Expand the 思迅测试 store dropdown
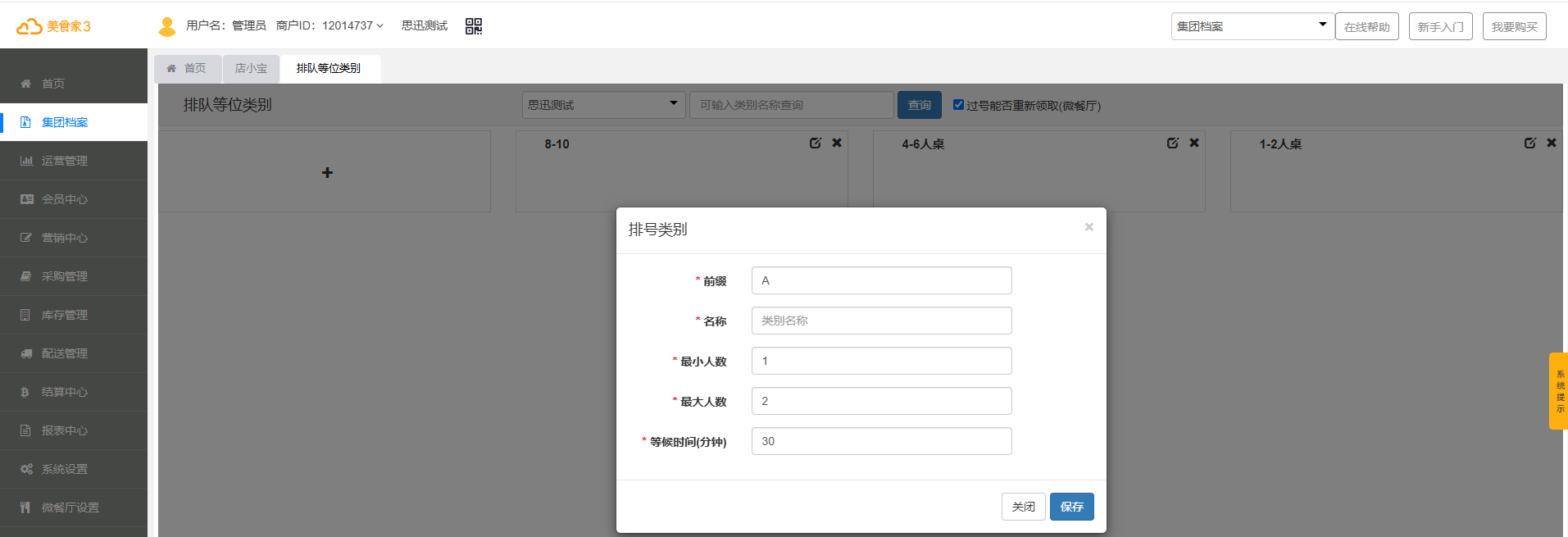Viewport: 1568px width, 537px height. coord(603,104)
